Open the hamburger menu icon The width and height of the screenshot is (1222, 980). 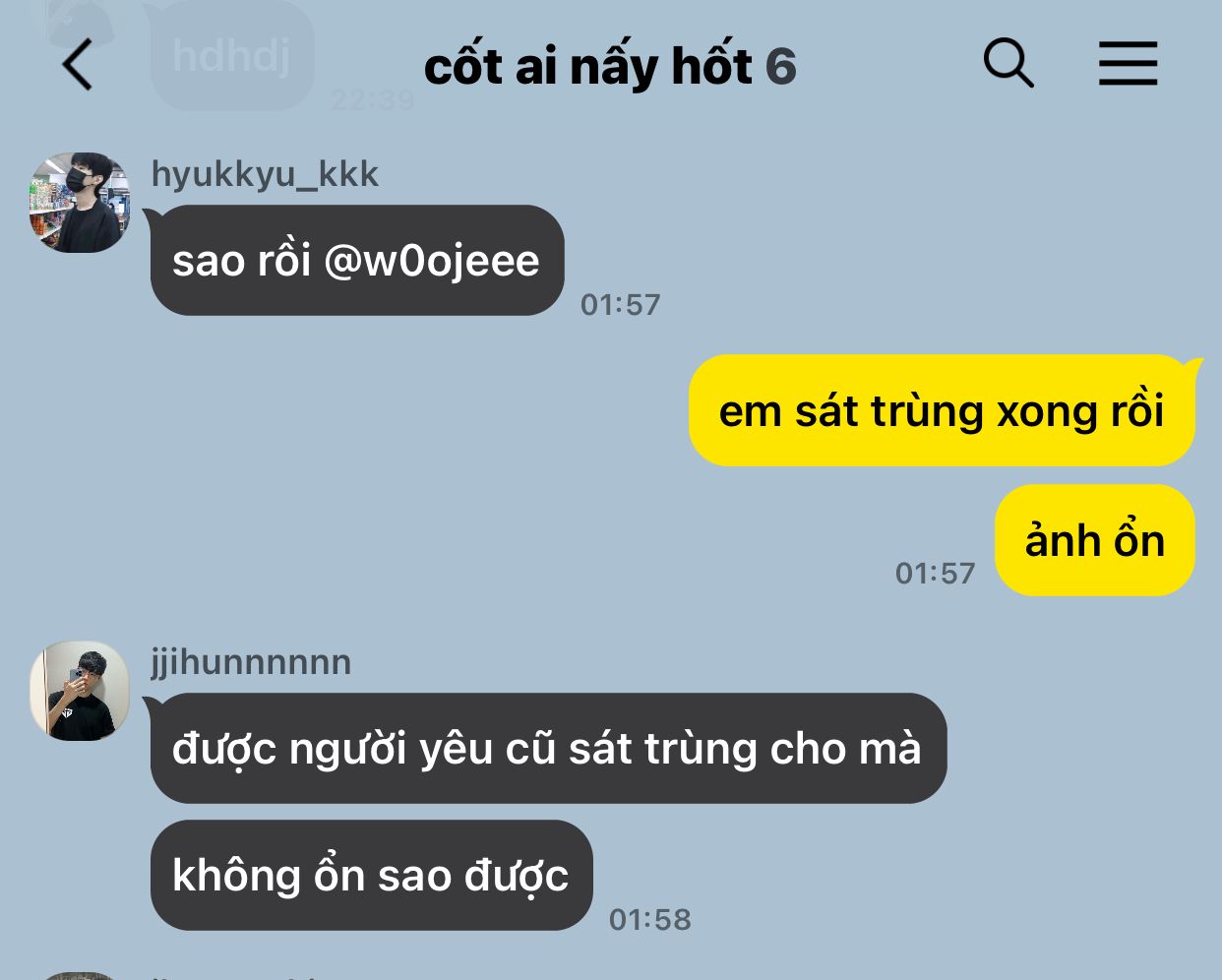point(1128,64)
